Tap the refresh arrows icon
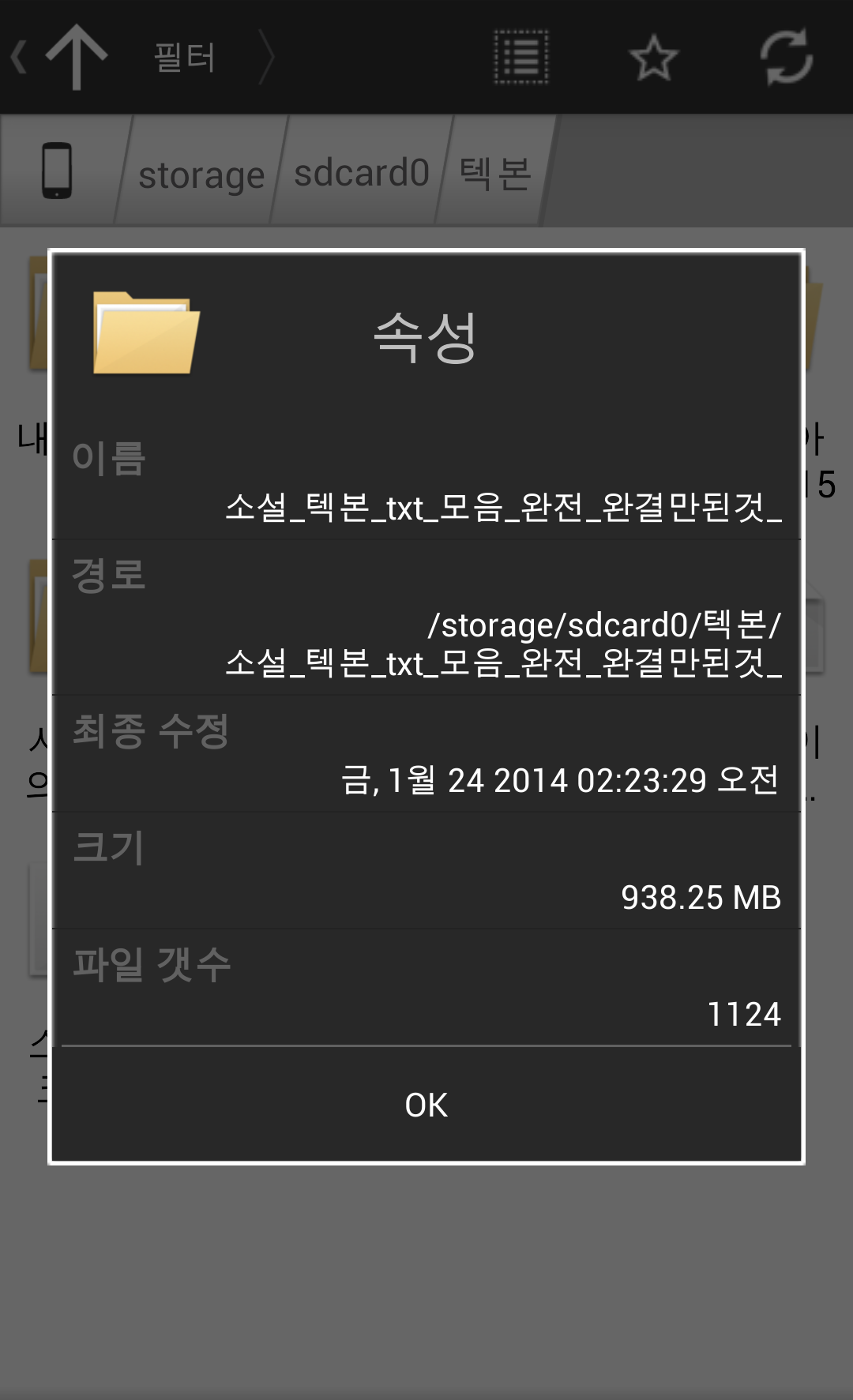Viewport: 853px width, 1400px height. [x=786, y=57]
